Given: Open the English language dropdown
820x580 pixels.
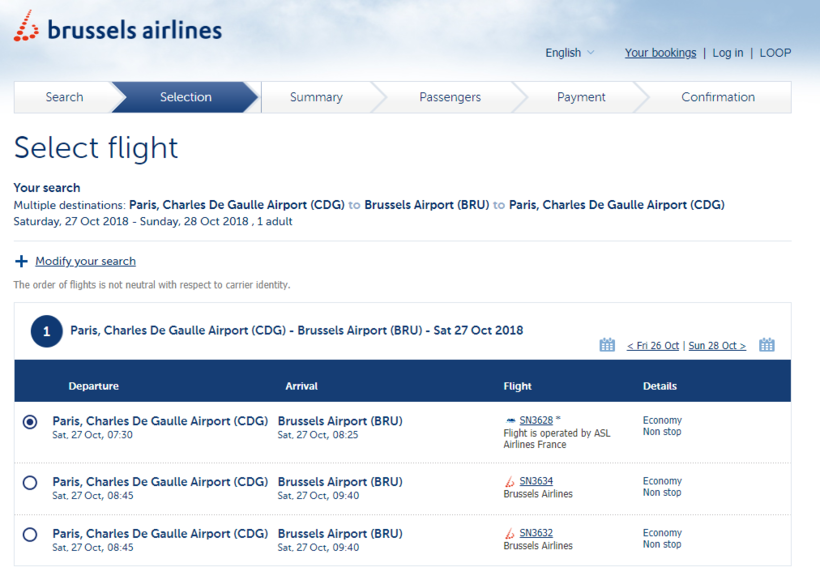Looking at the screenshot, I should 570,53.
